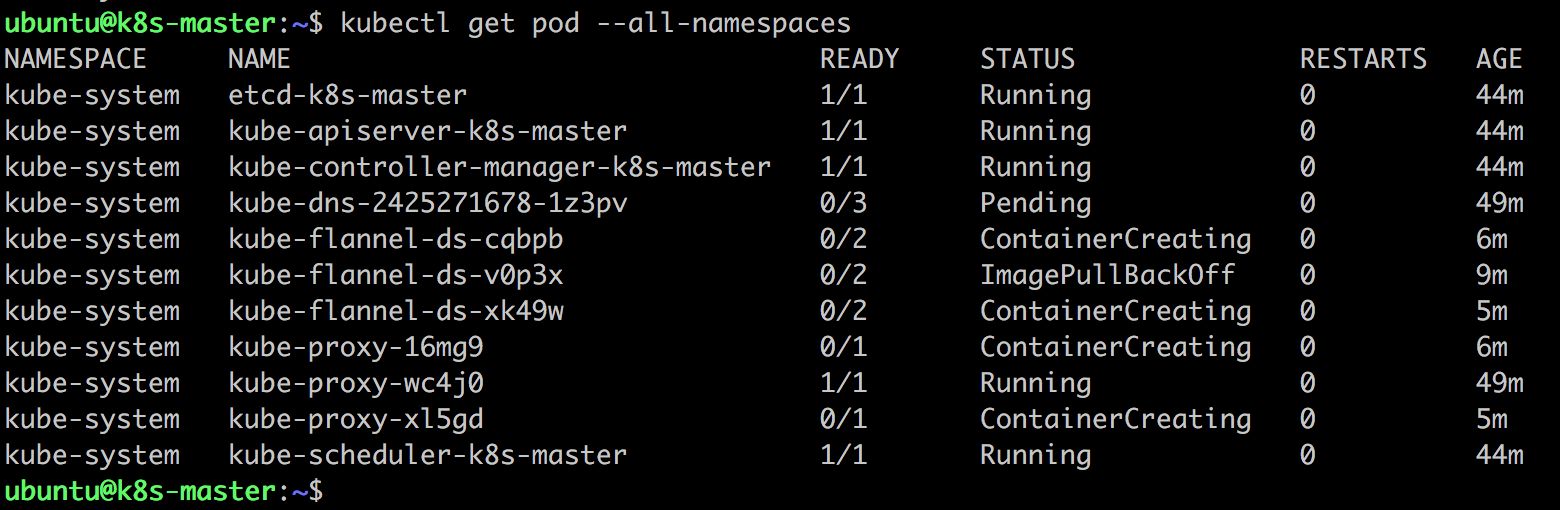
Task: Select pod name kube-flannel-ds-xk49w
Action: [396, 311]
